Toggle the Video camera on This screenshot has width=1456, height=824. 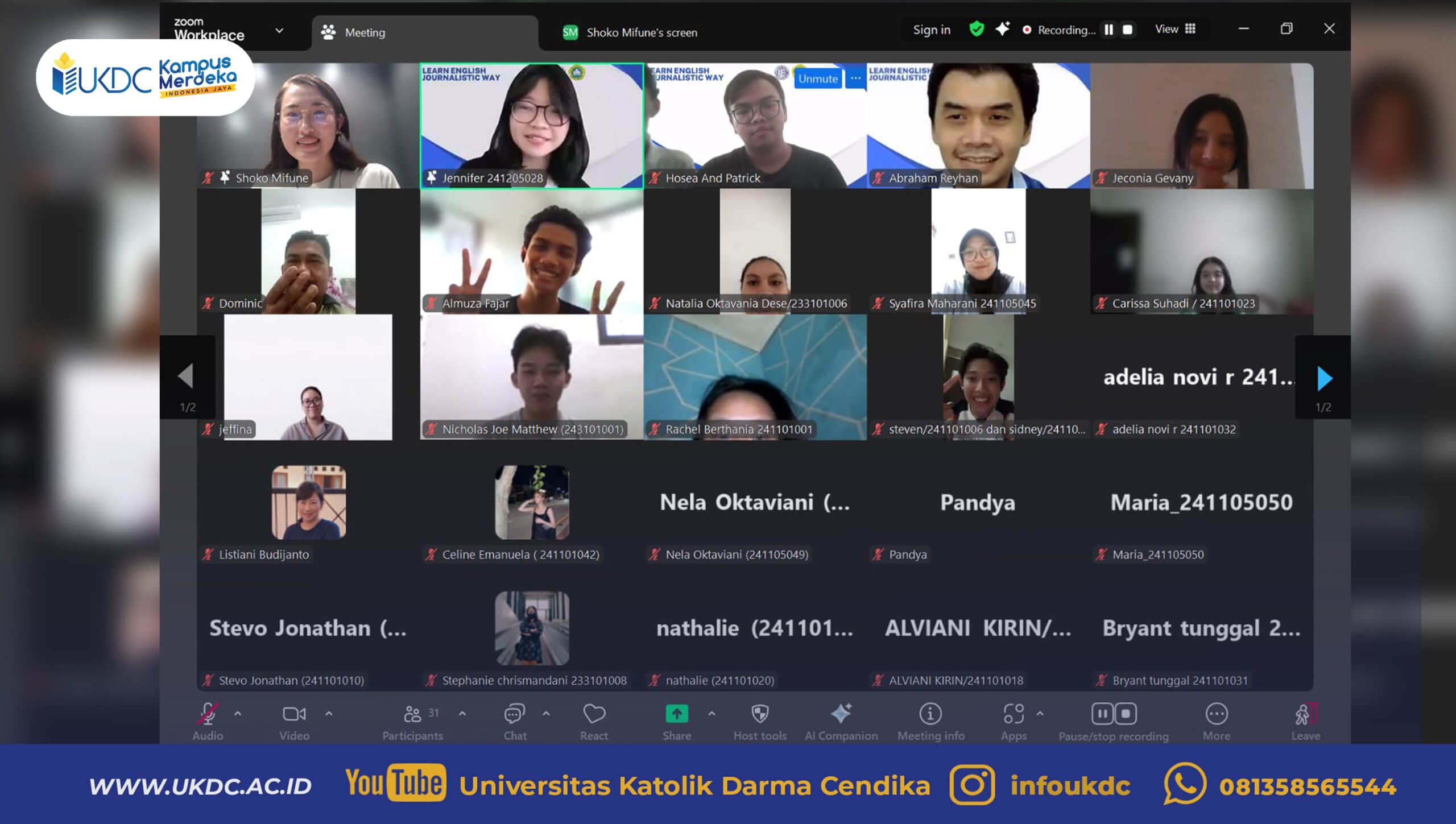[294, 714]
